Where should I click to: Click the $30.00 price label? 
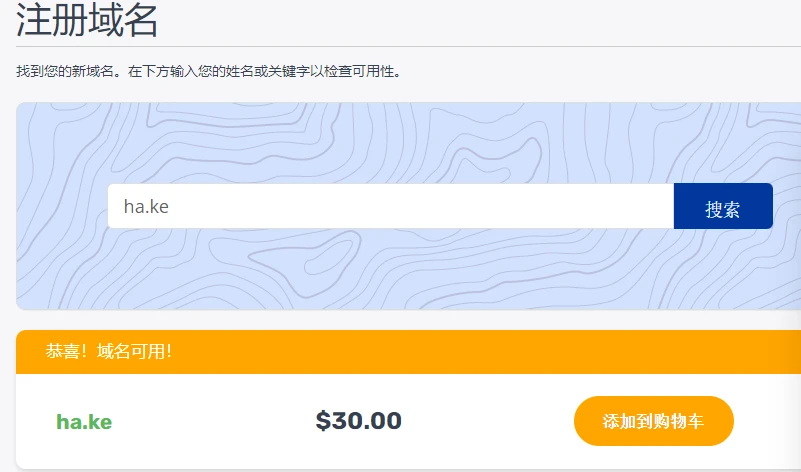click(358, 421)
